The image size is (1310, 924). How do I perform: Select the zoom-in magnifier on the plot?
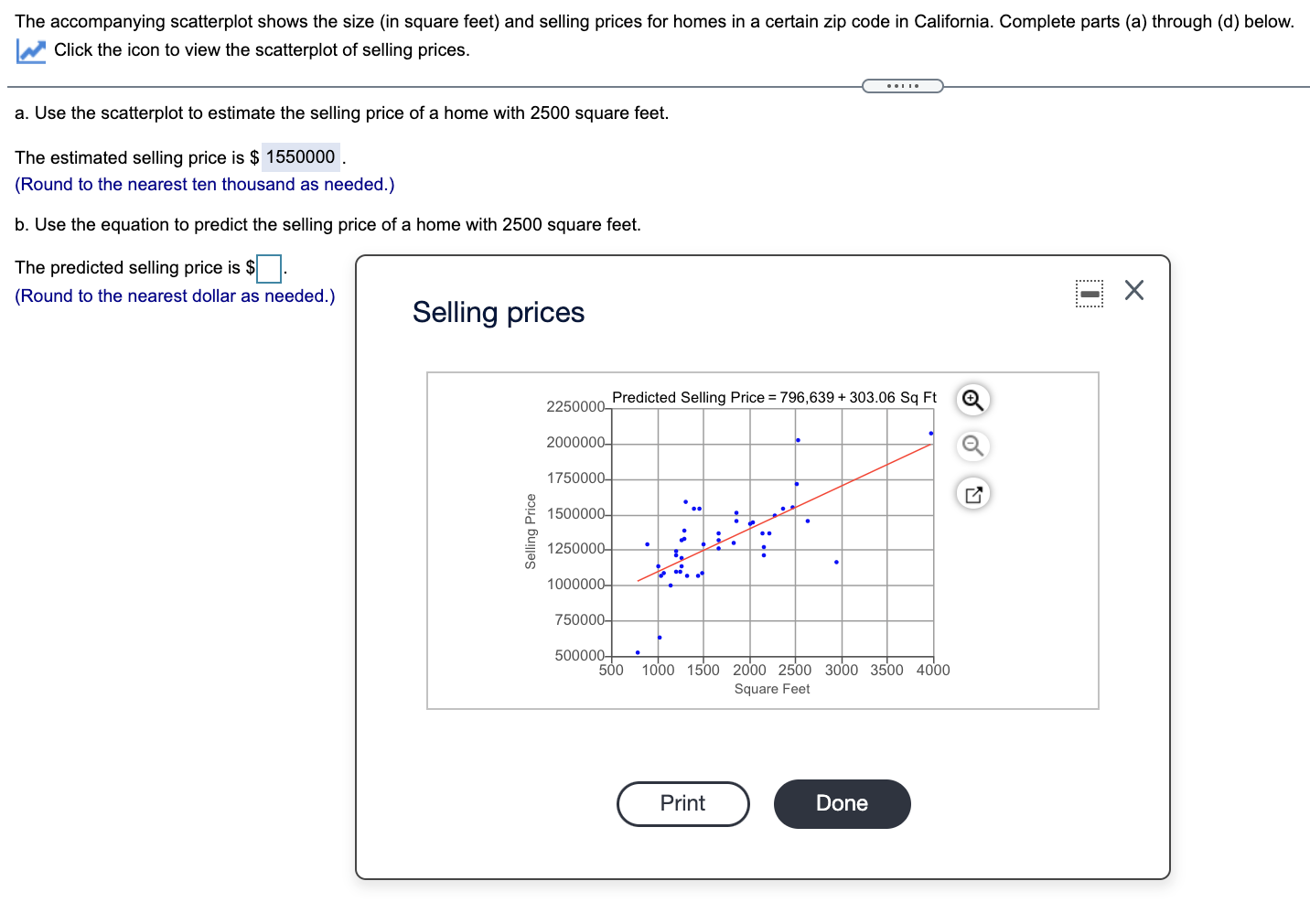tap(972, 400)
